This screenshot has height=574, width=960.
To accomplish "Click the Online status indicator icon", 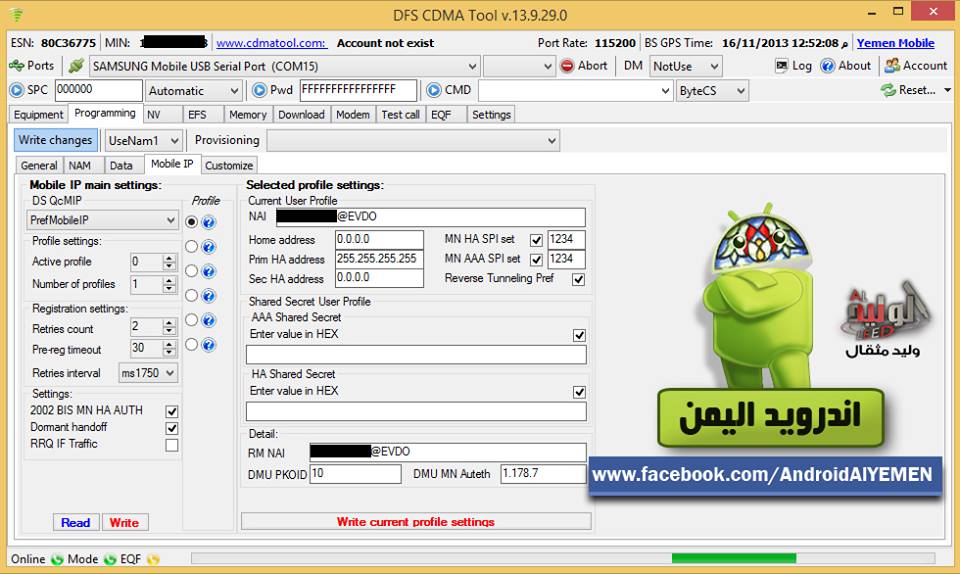I will coord(57,559).
